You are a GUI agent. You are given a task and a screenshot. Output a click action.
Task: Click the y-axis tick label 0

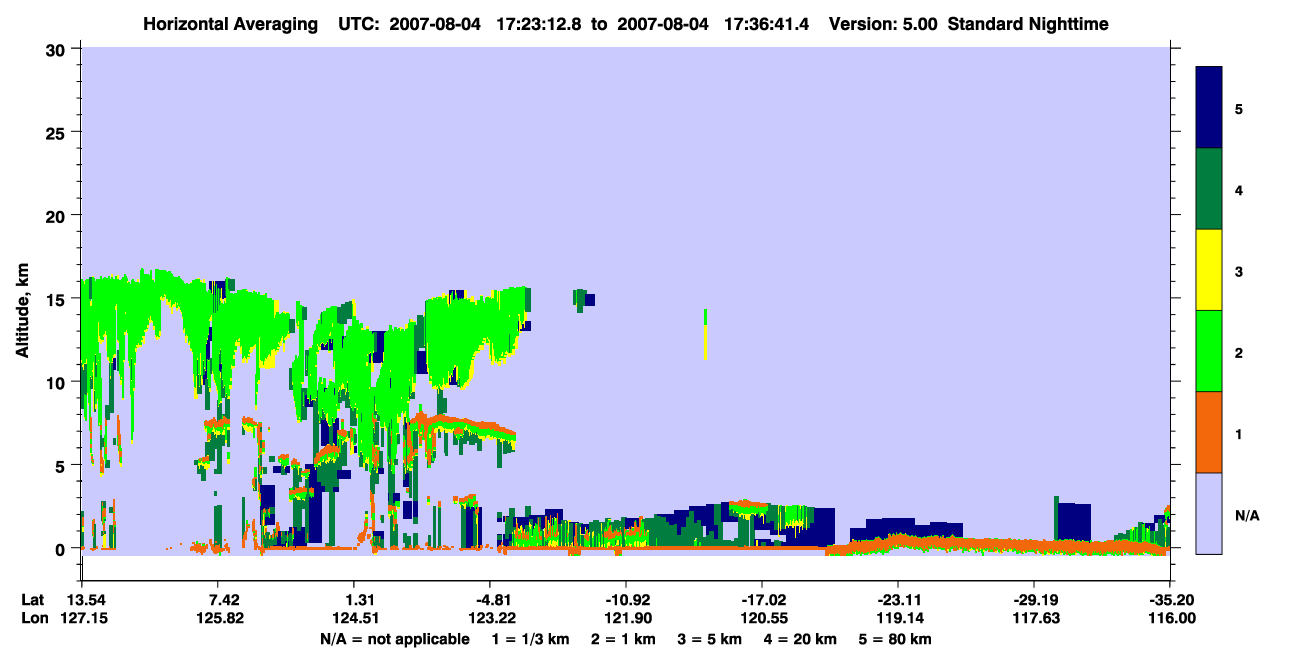pos(62,549)
